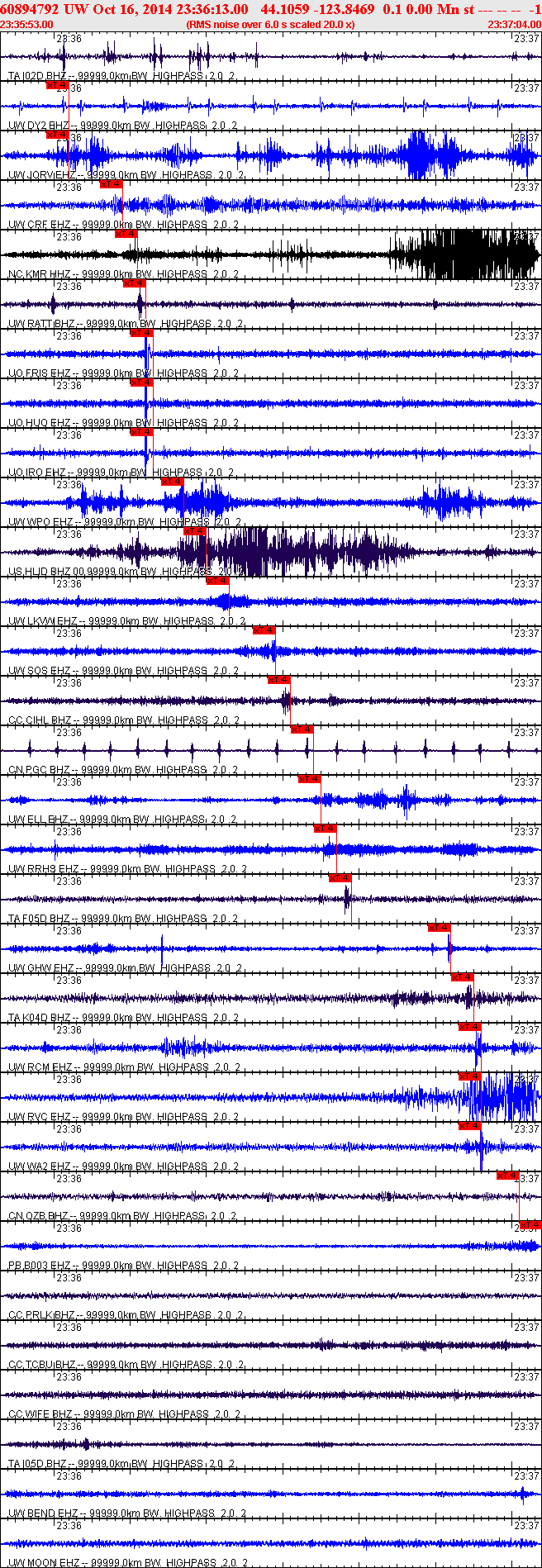This screenshot has width=542, height=1568.
Task: Click the end time 23:37:04.00
Action: click(x=515, y=24)
